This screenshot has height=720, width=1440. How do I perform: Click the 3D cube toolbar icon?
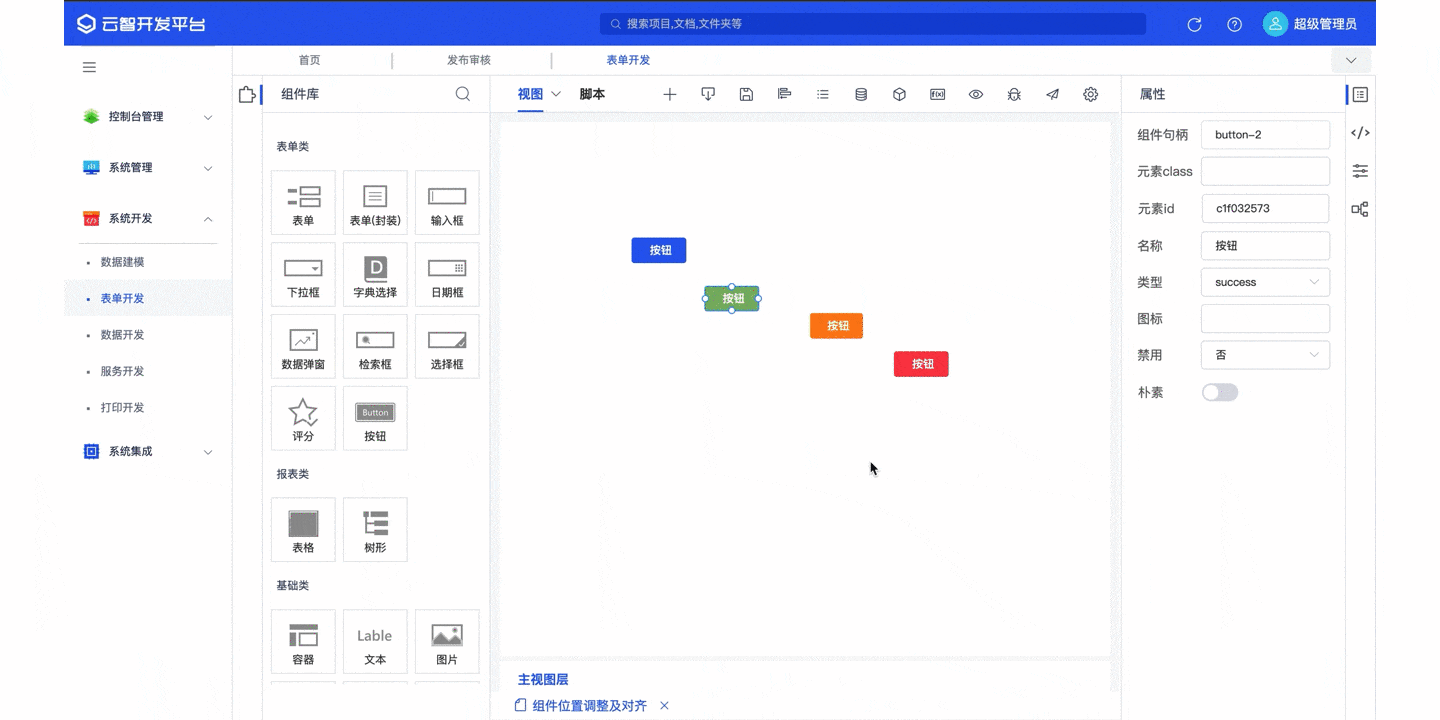(x=899, y=94)
